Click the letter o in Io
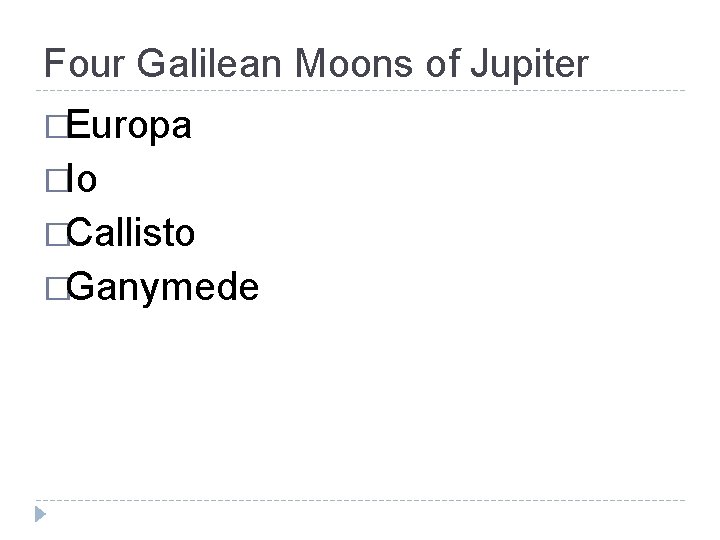 click(x=87, y=180)
